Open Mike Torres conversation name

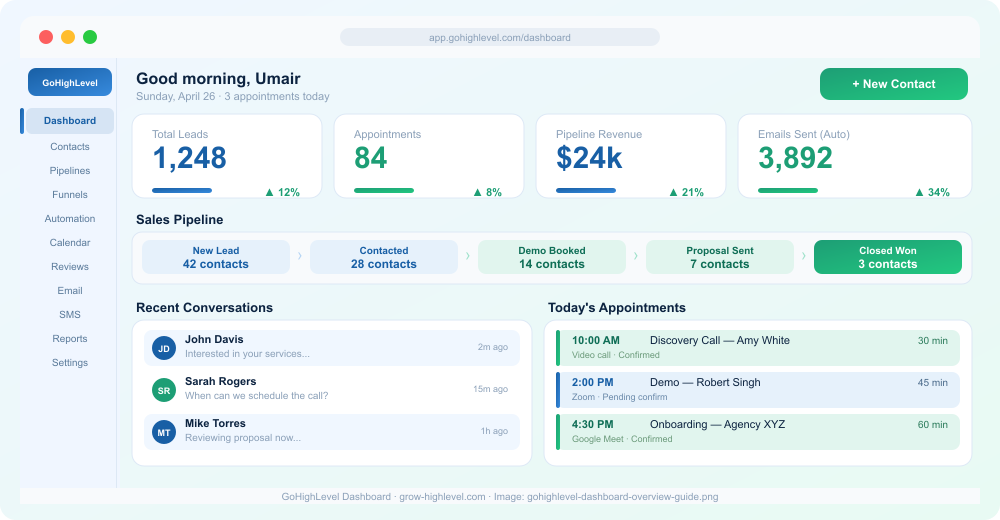click(x=216, y=424)
